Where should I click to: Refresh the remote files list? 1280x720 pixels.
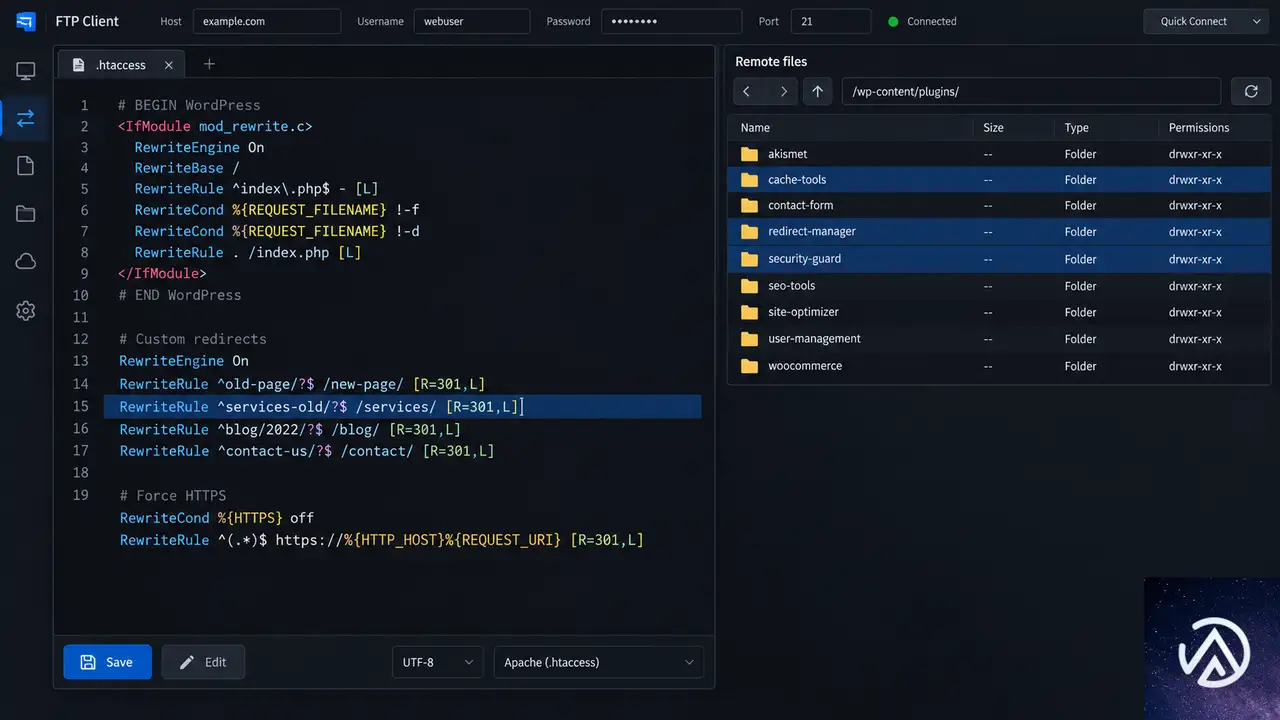point(1251,91)
